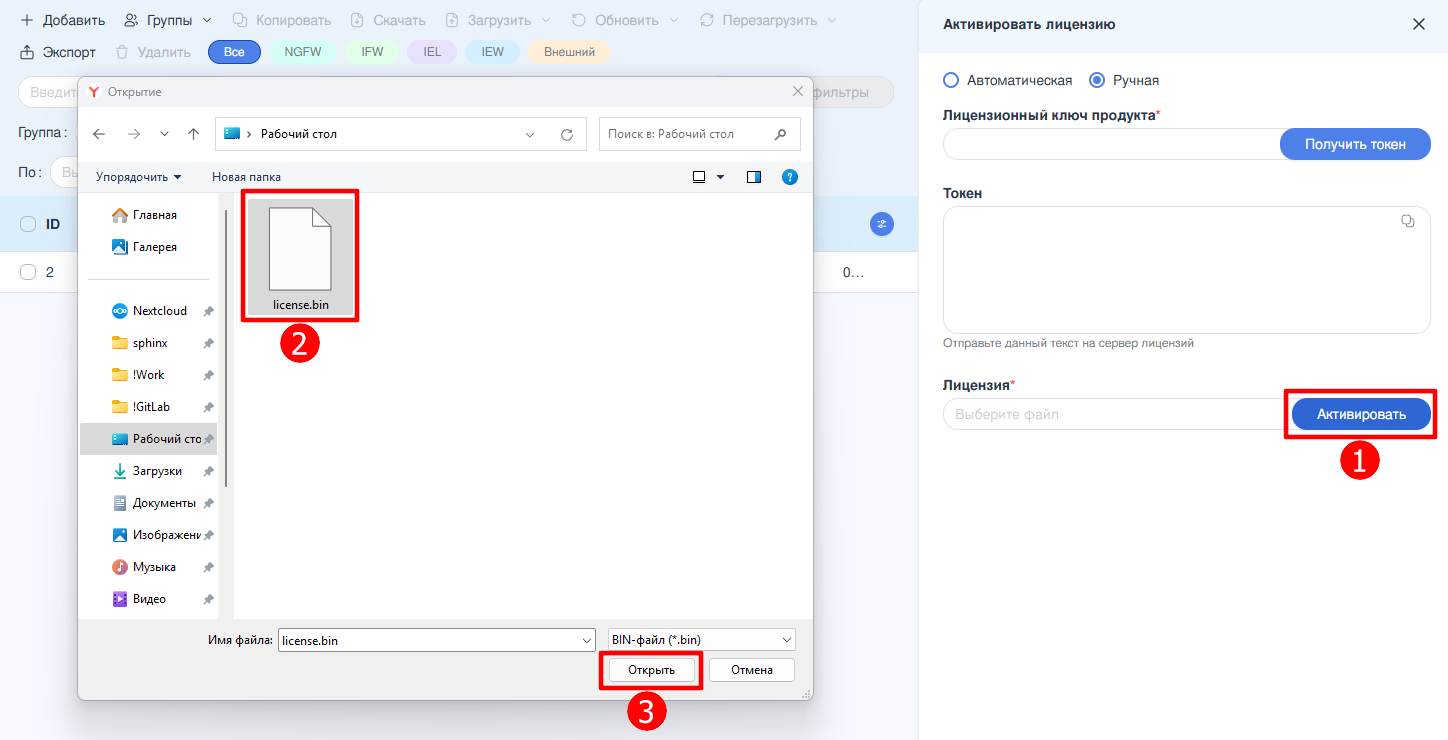Click the Получить токен button

pos(1355,144)
